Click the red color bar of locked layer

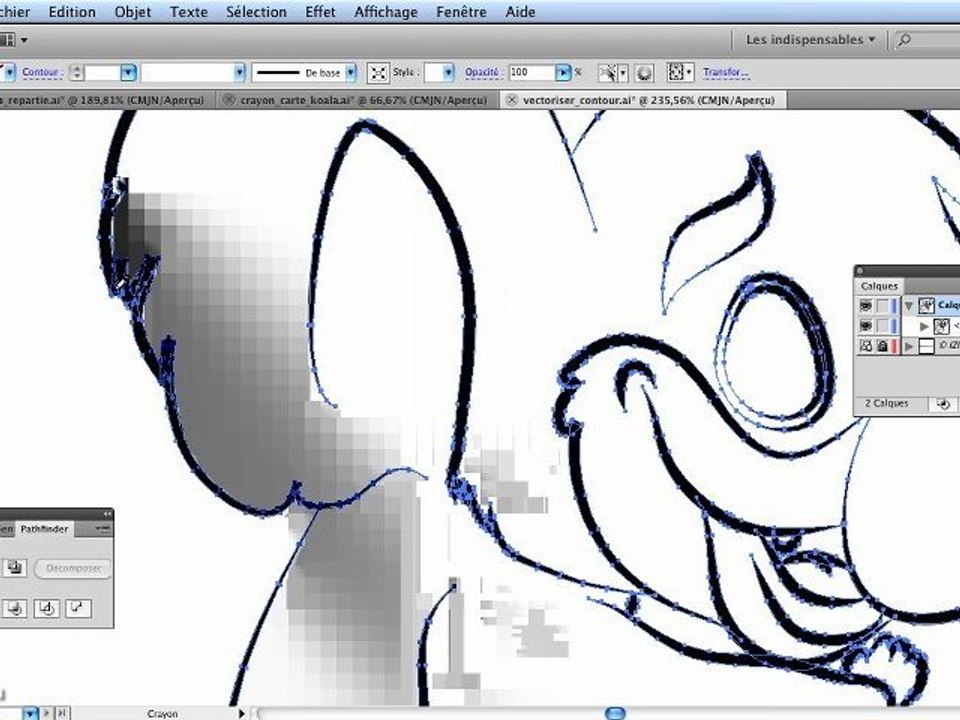pyautogui.click(x=895, y=346)
